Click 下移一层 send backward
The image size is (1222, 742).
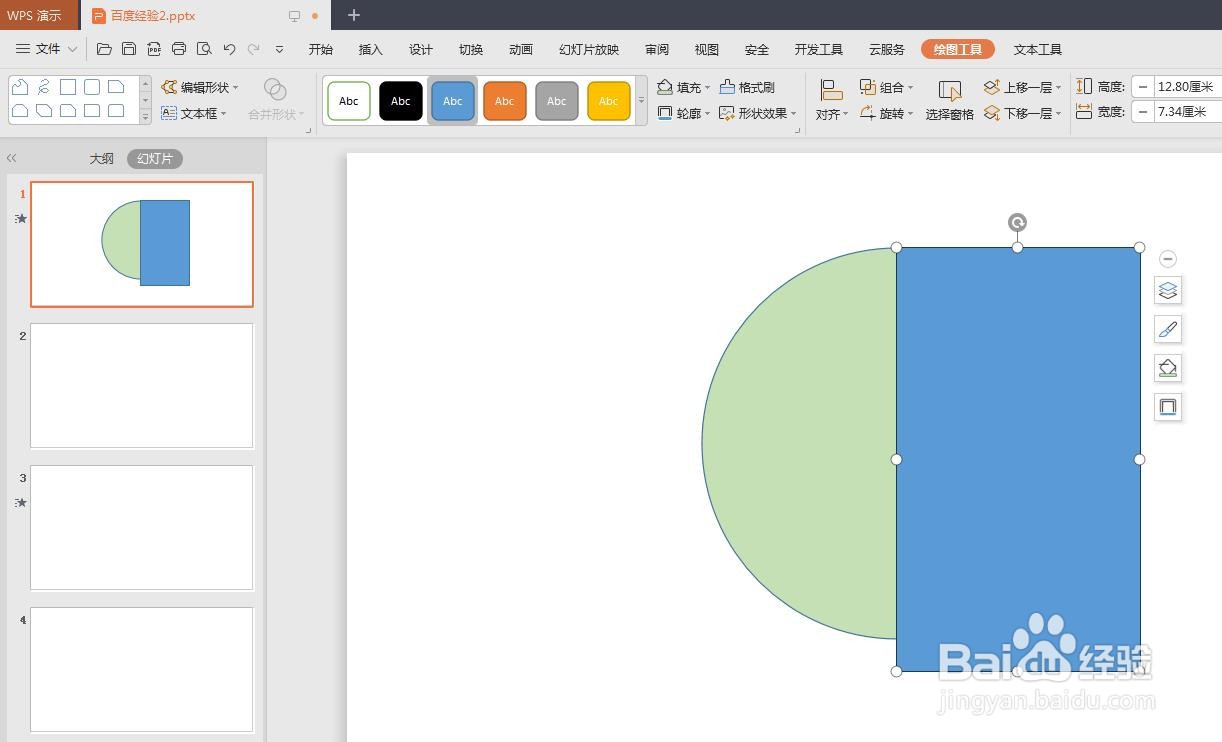coord(1022,113)
